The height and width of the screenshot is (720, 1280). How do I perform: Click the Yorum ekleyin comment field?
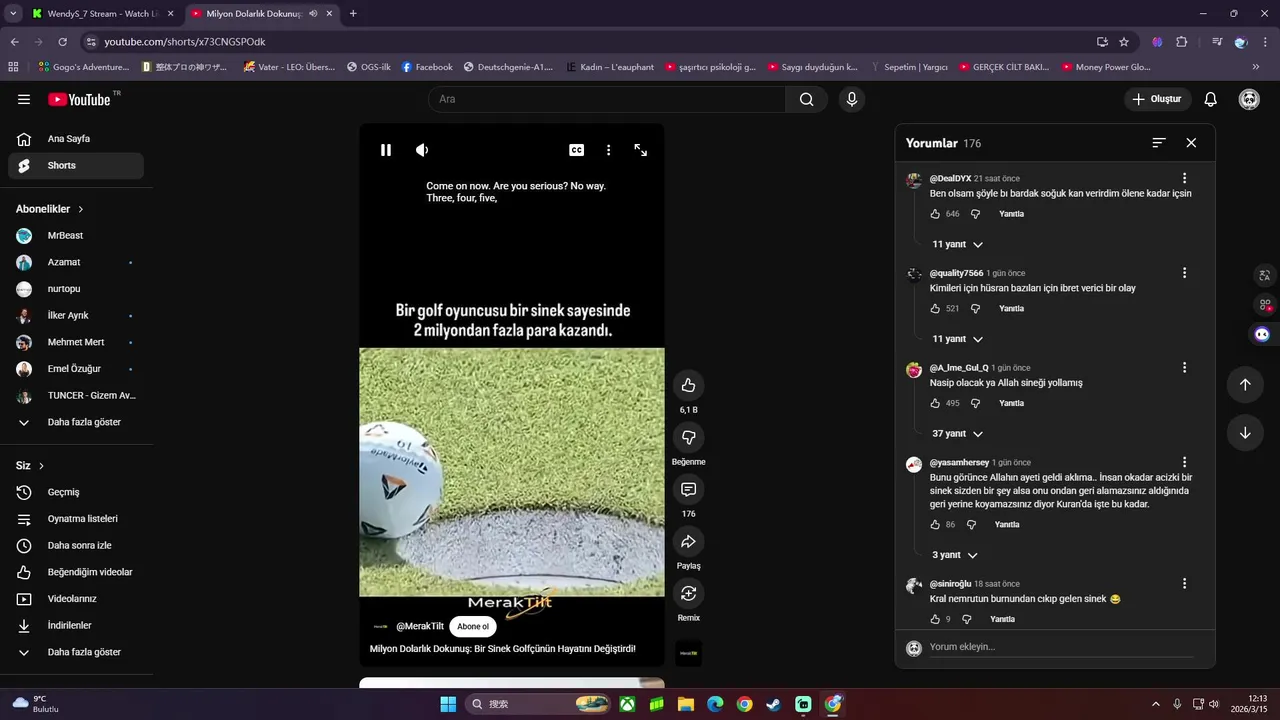[1060, 647]
